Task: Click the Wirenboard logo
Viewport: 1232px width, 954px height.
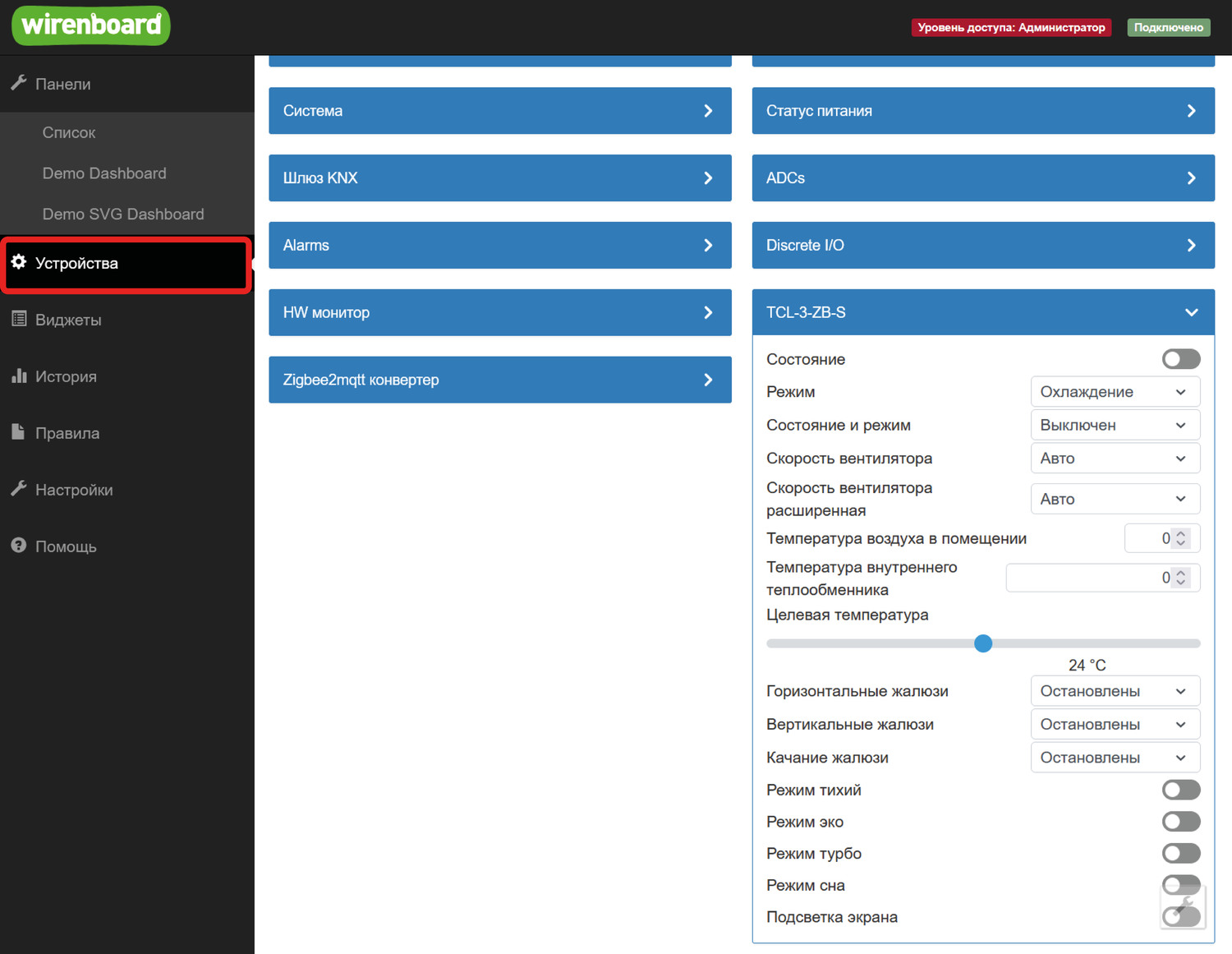Action: click(x=91, y=25)
